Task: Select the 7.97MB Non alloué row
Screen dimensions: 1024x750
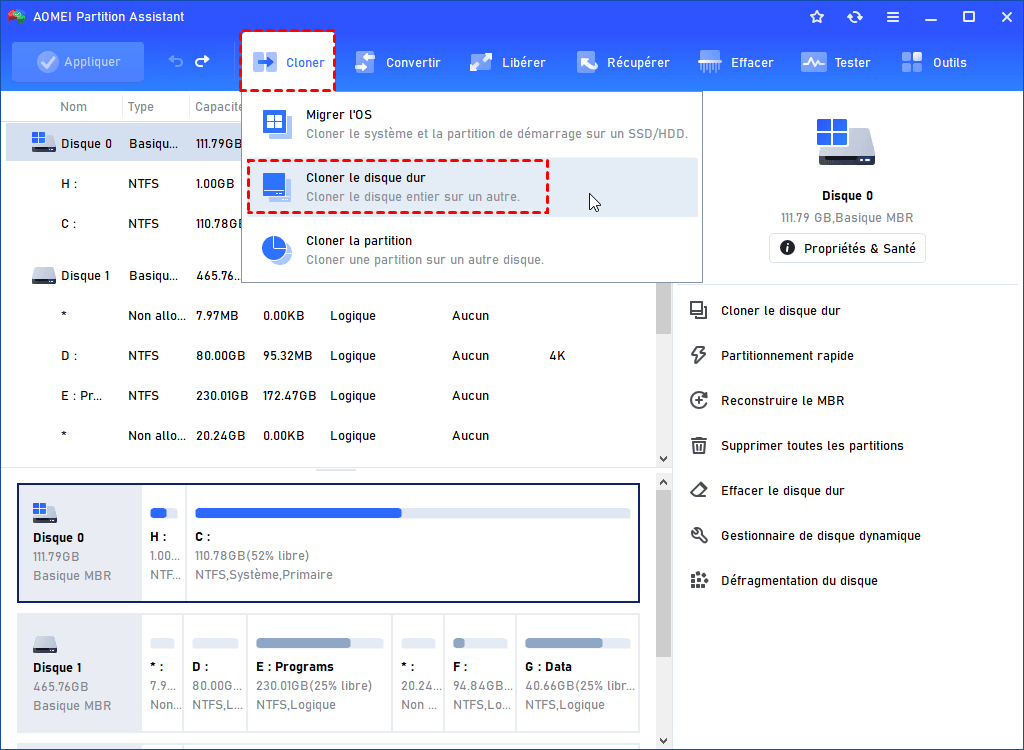Action: point(330,316)
